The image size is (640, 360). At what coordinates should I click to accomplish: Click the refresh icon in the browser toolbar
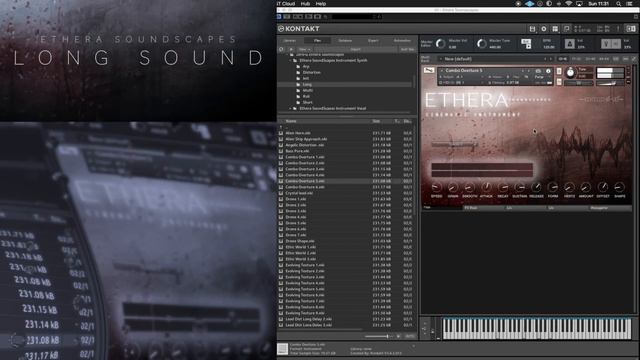click(281, 49)
